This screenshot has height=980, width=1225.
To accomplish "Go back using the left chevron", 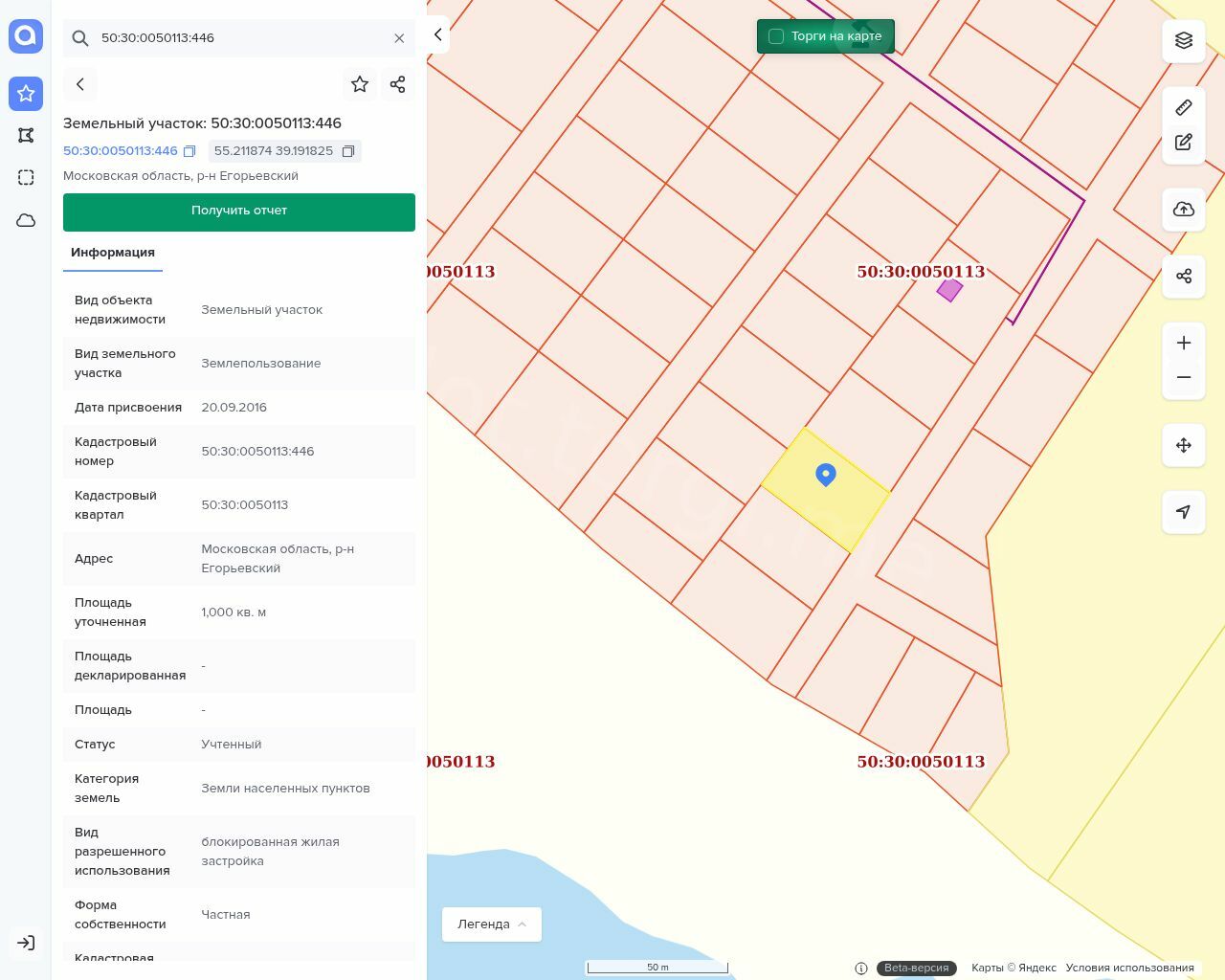I will click(80, 84).
